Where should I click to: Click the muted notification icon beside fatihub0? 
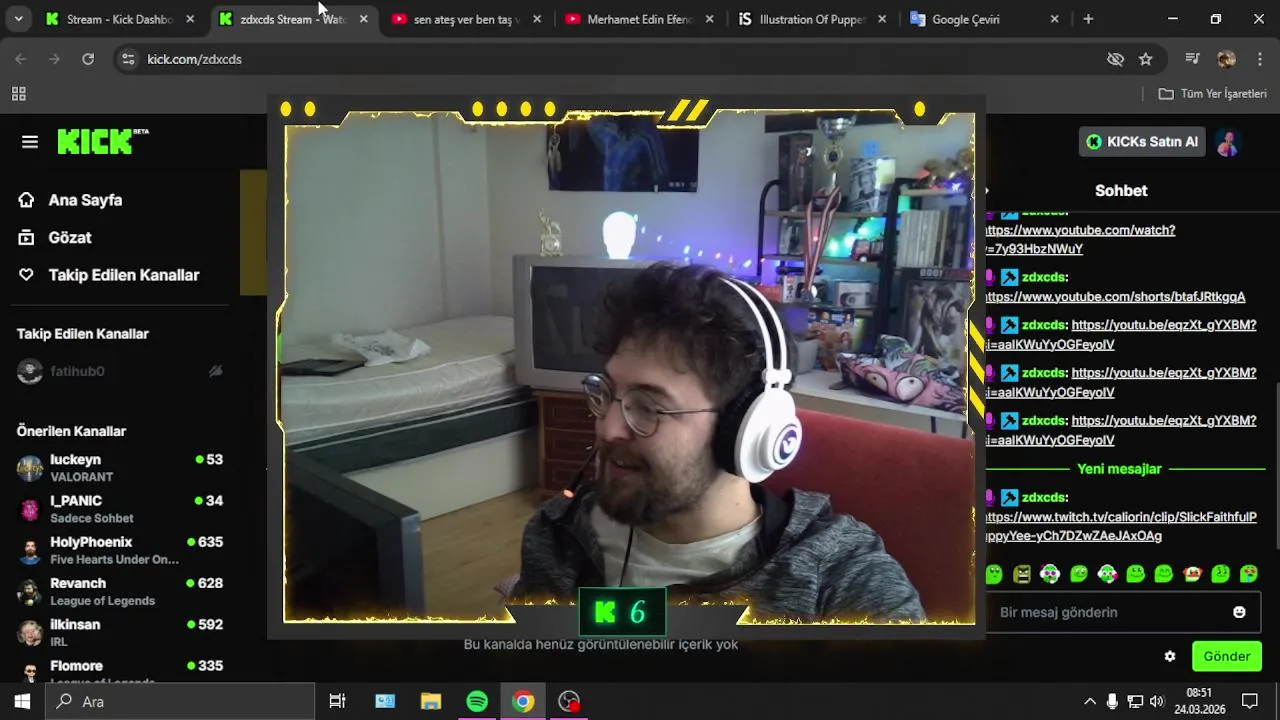pyautogui.click(x=215, y=372)
